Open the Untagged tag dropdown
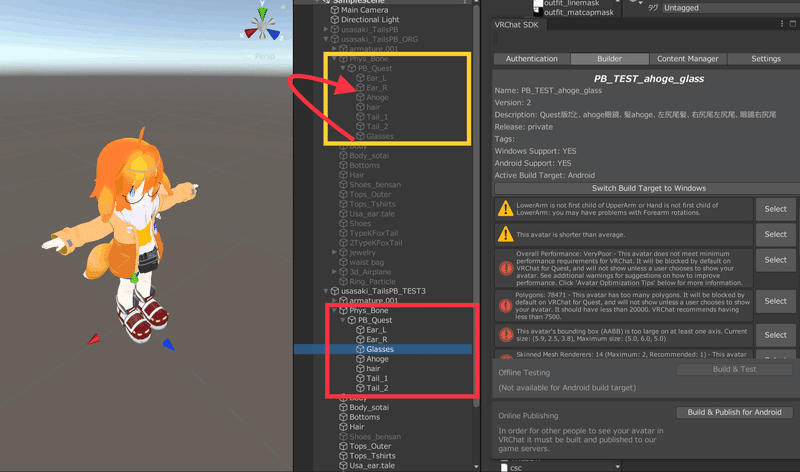The image size is (800, 472). coord(731,8)
